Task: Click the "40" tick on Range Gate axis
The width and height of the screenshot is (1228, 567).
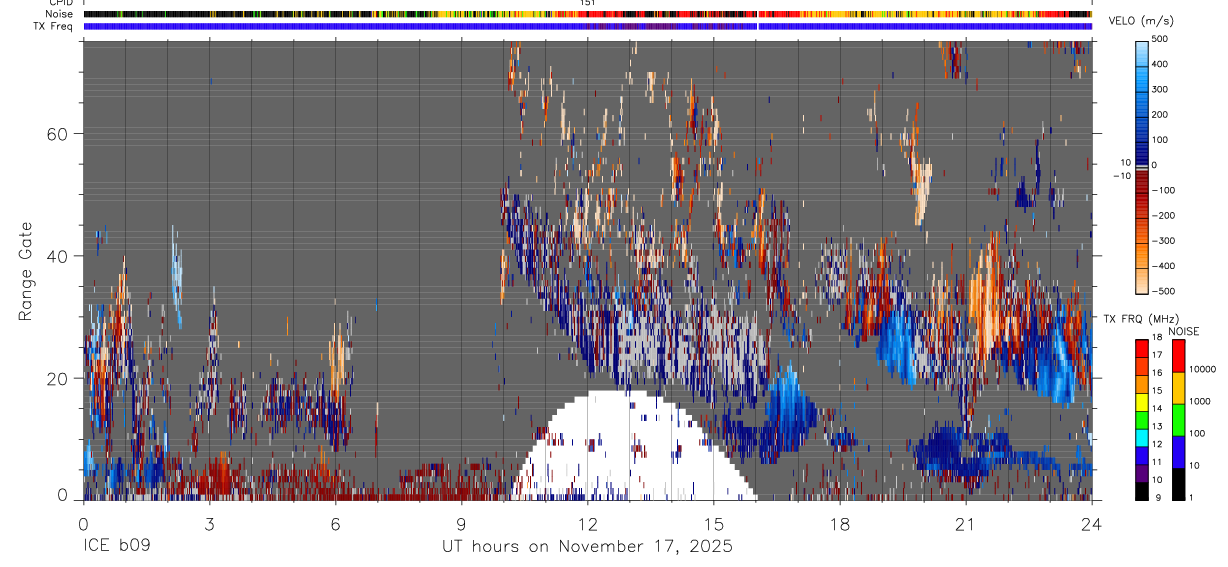Action: [56, 256]
